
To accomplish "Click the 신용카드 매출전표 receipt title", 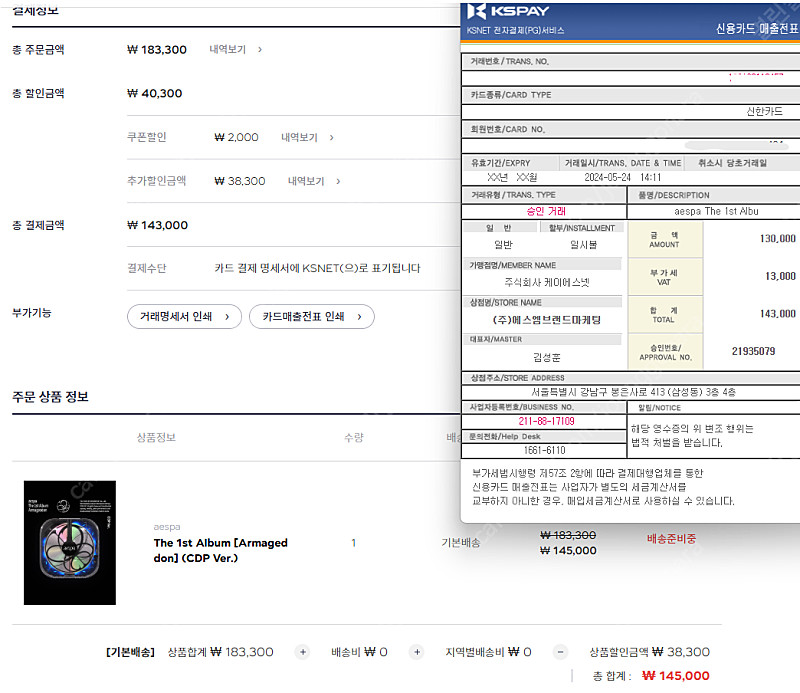I will 757,30.
